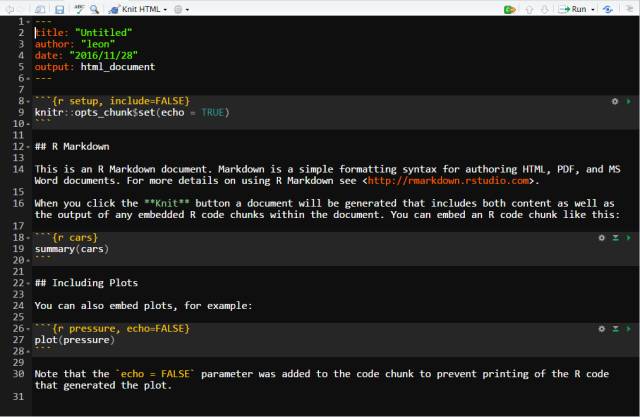Click the "leon" author value
The width and height of the screenshot is (640, 417).
(x=98, y=44)
